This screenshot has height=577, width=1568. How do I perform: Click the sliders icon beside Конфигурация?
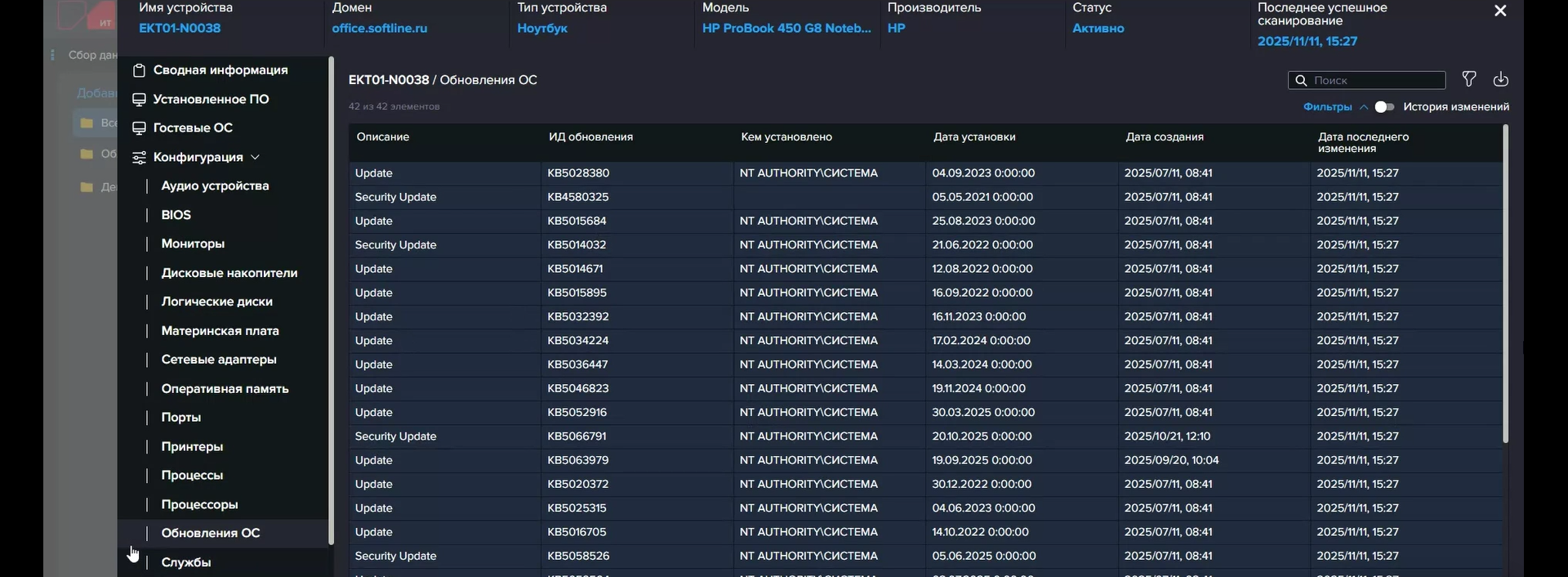click(x=139, y=158)
